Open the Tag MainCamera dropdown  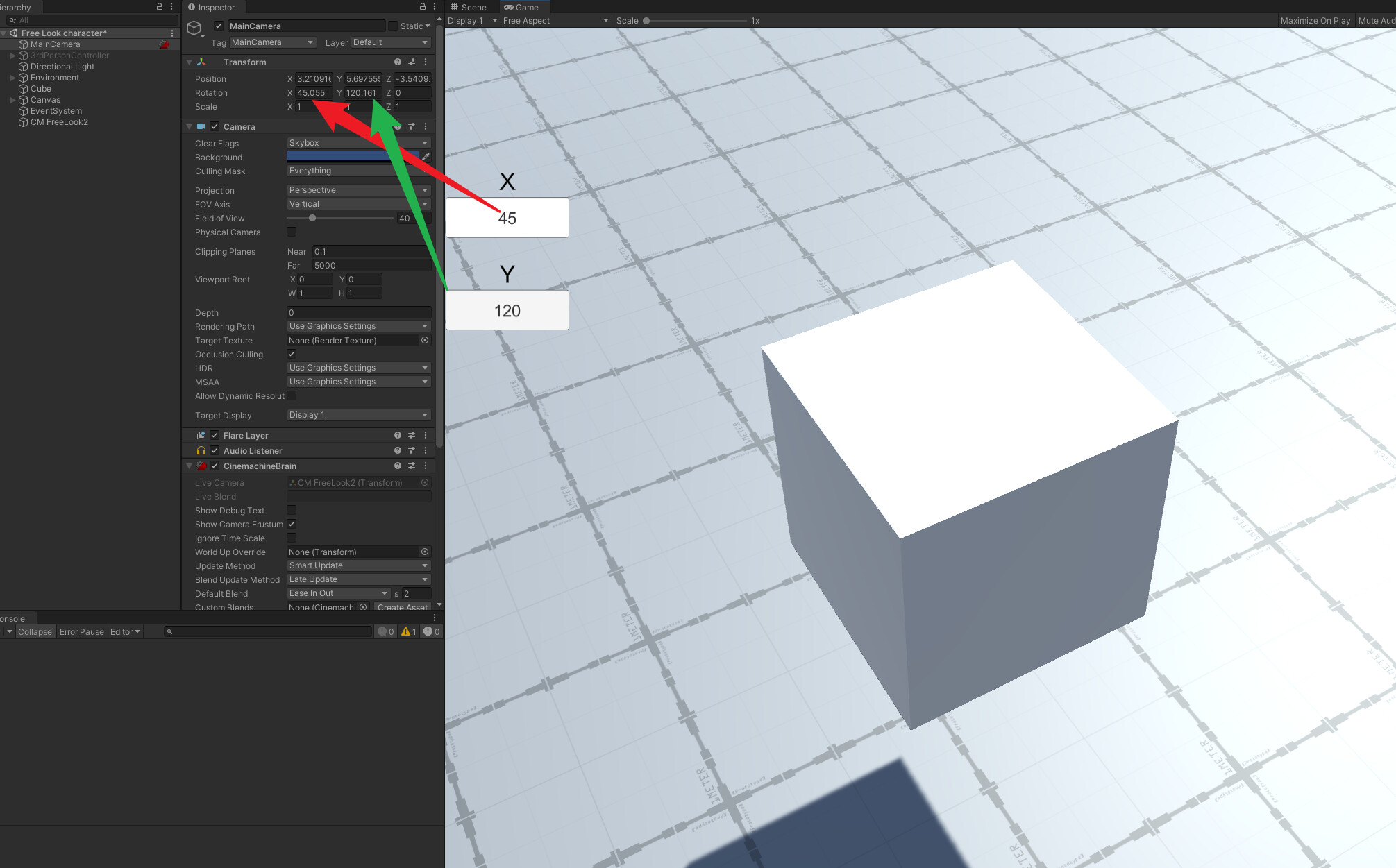click(273, 42)
